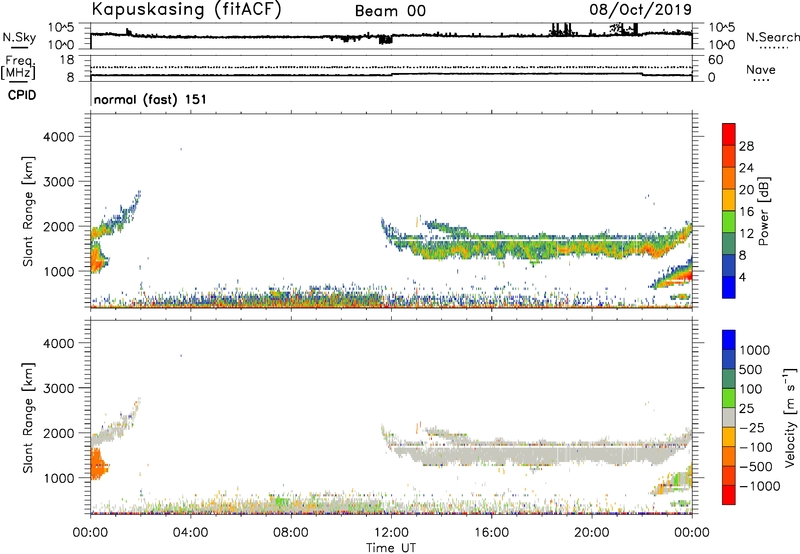Click the Kapuskasing (fitACF) plot title
The width and height of the screenshot is (800, 554).
pos(186,10)
